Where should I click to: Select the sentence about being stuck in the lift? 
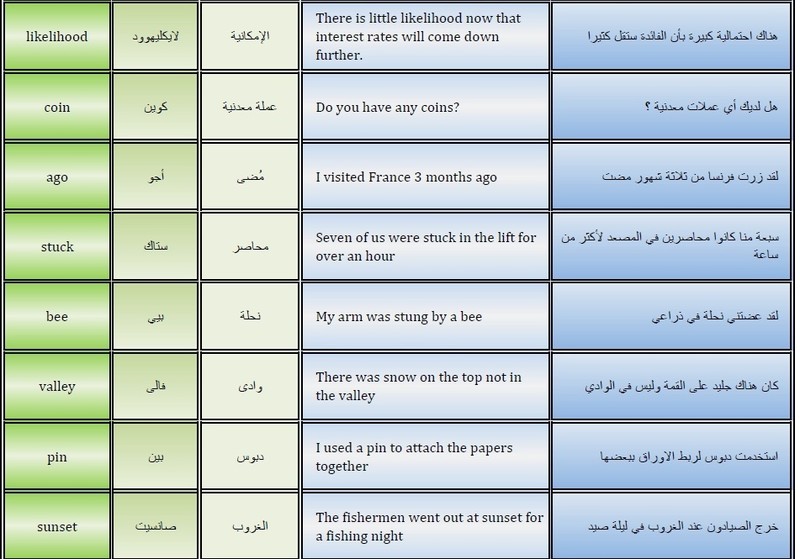(x=425, y=246)
